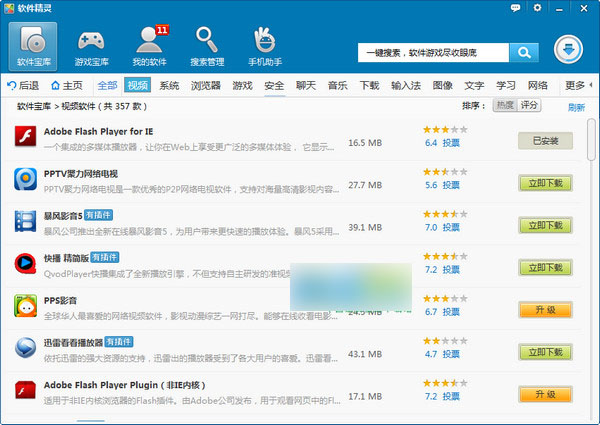Click 投票 for PPS影音
Viewport: 600px width, 425px height.
pos(451,312)
